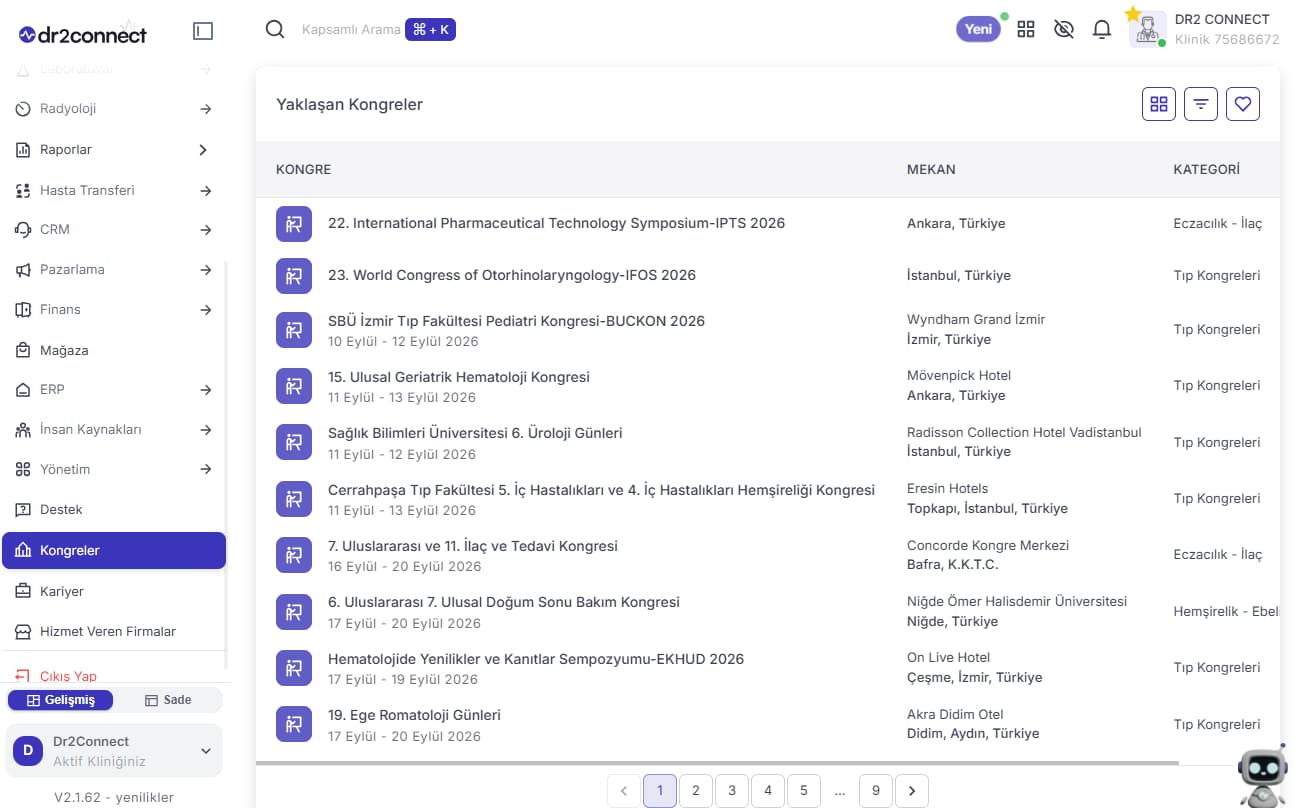
Task: Go to page 3 of congresses
Action: [732, 791]
